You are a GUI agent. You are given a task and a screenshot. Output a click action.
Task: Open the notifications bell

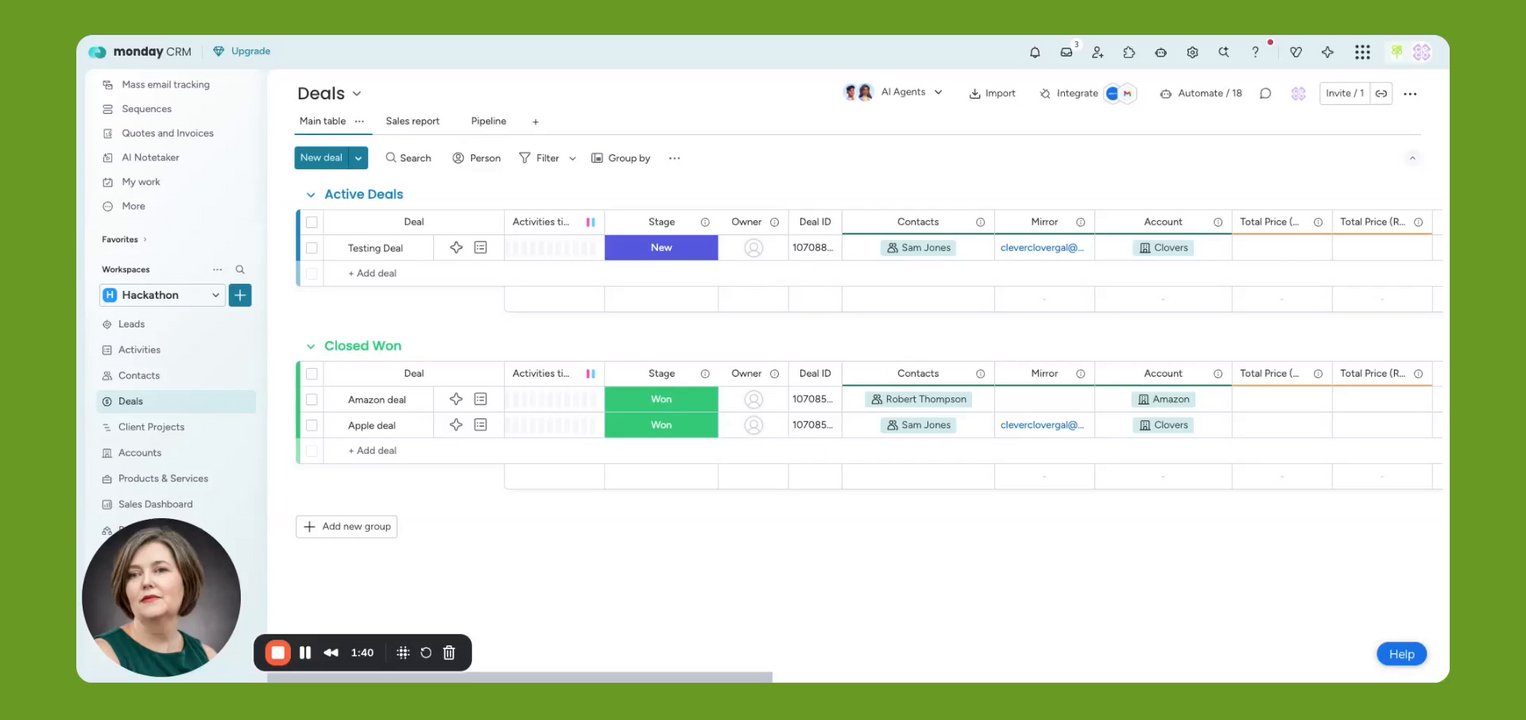tap(1035, 52)
